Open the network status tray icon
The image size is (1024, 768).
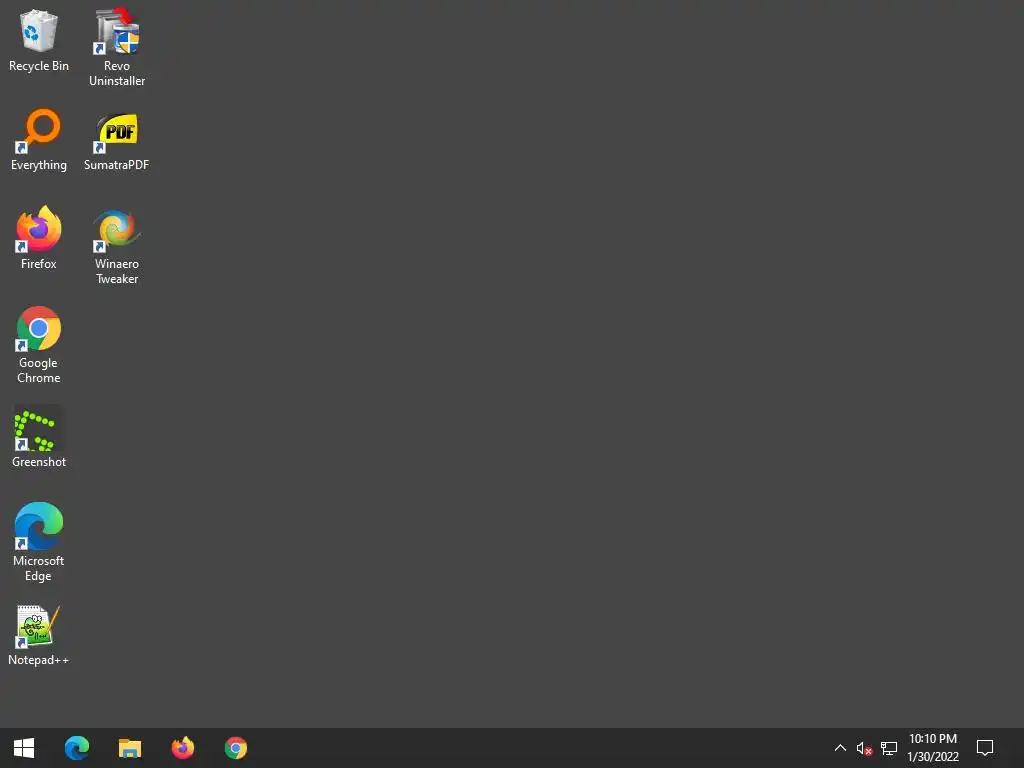tap(889, 748)
